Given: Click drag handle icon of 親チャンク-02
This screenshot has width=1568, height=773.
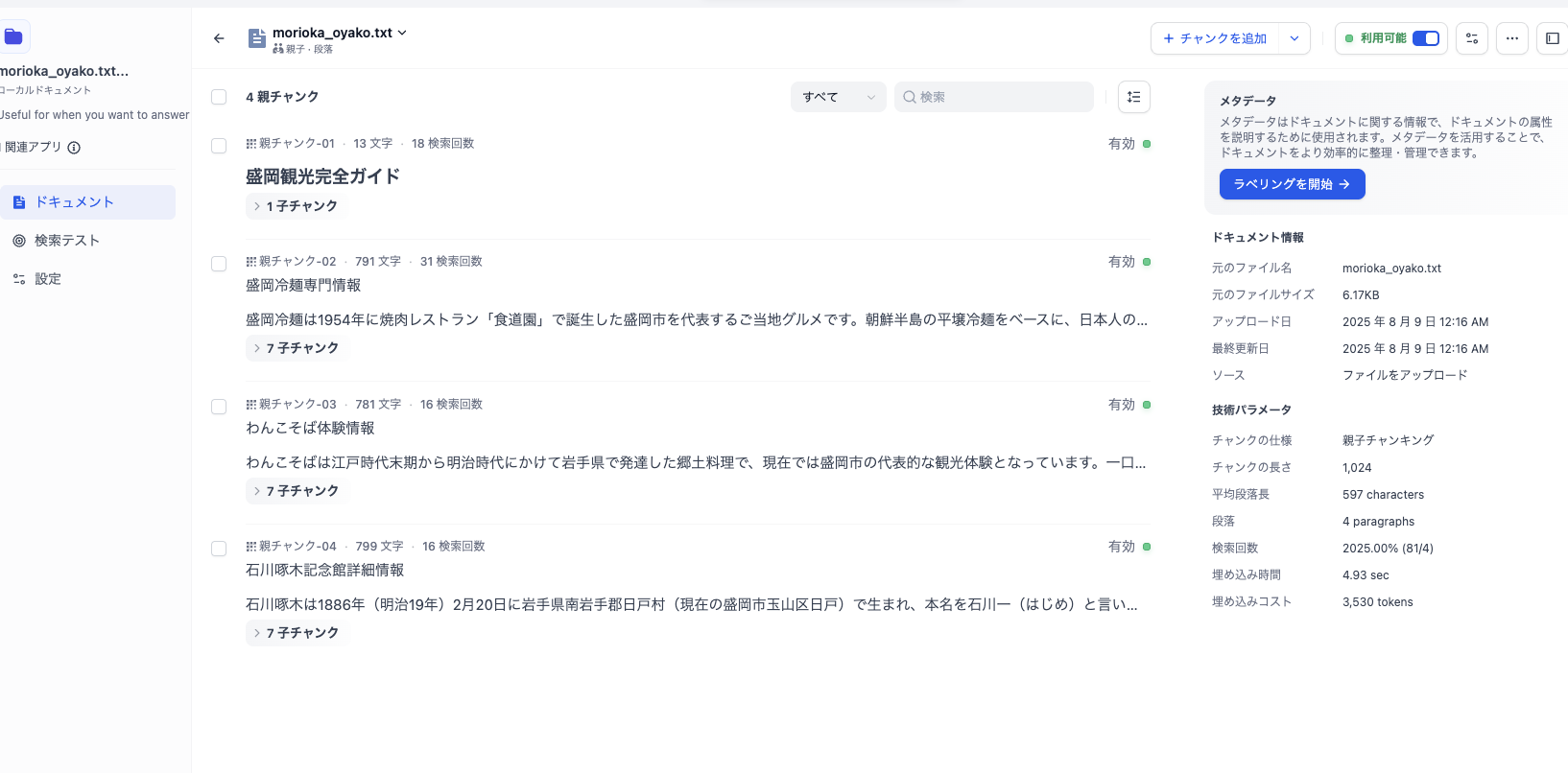Looking at the screenshot, I should click(250, 262).
